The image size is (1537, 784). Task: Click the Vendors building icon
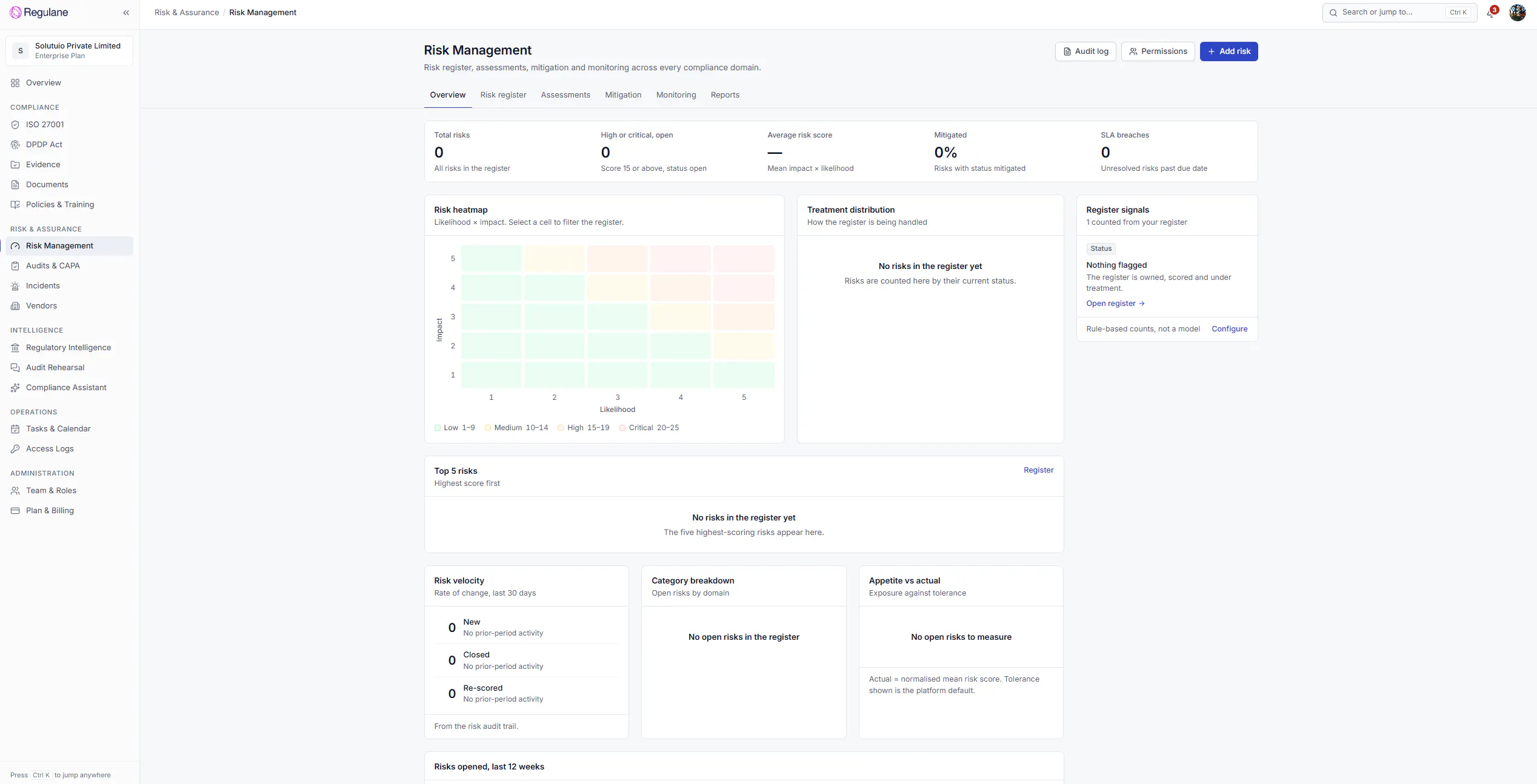[x=15, y=306]
